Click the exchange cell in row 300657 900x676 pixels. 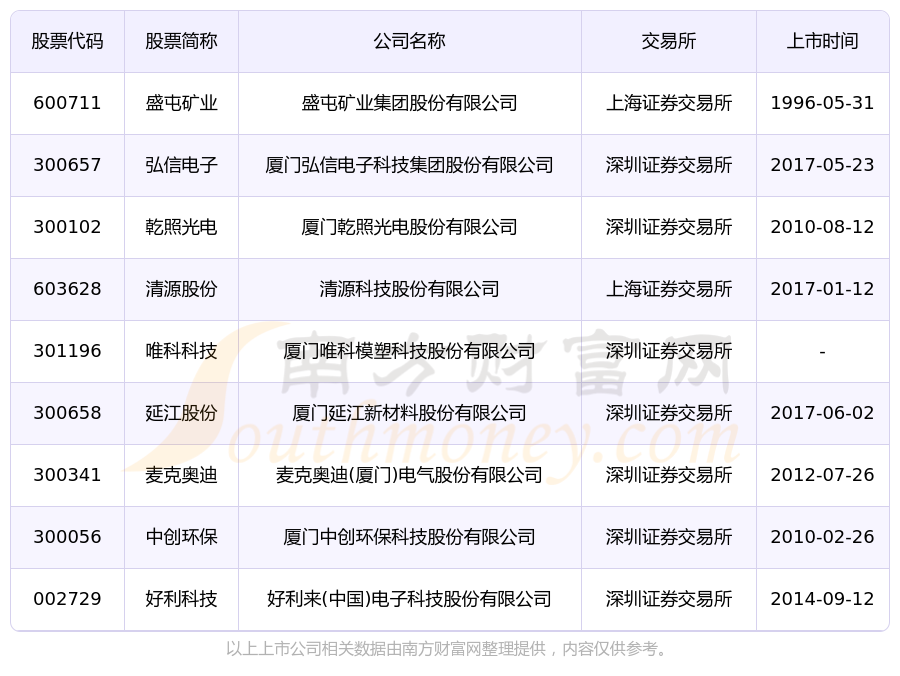point(669,165)
